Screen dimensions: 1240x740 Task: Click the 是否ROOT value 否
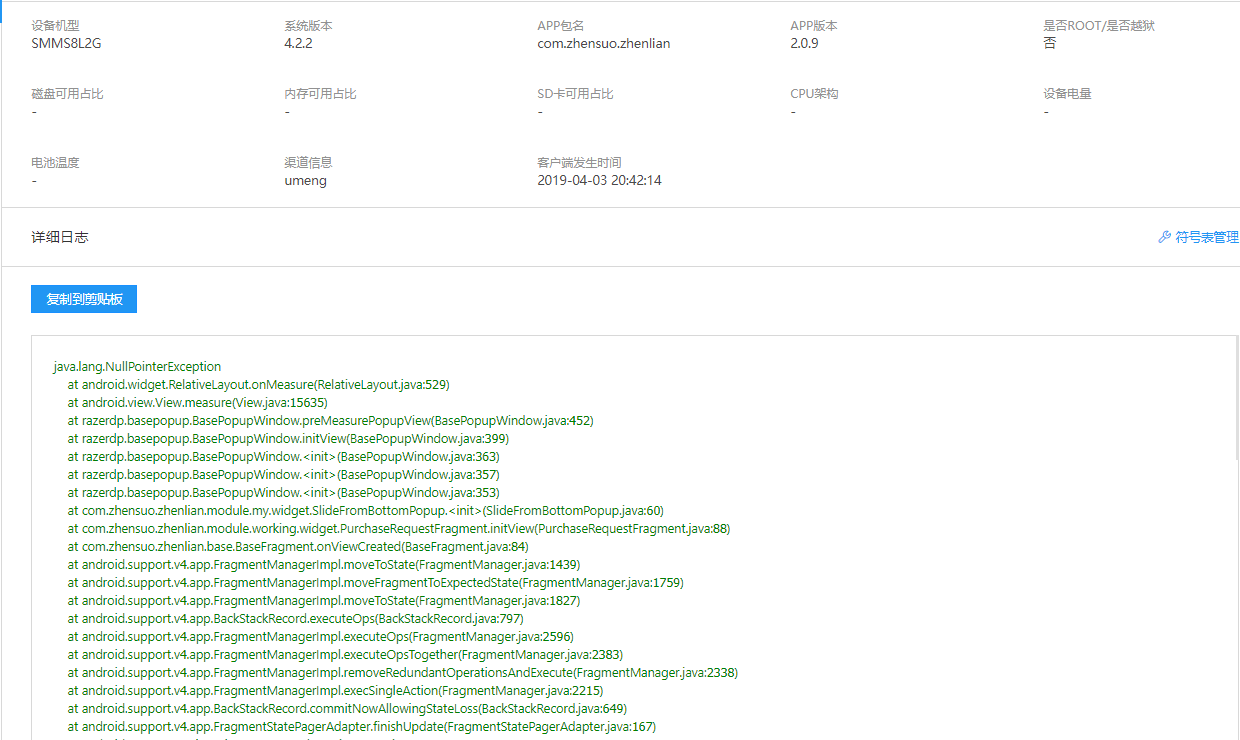pos(1049,43)
